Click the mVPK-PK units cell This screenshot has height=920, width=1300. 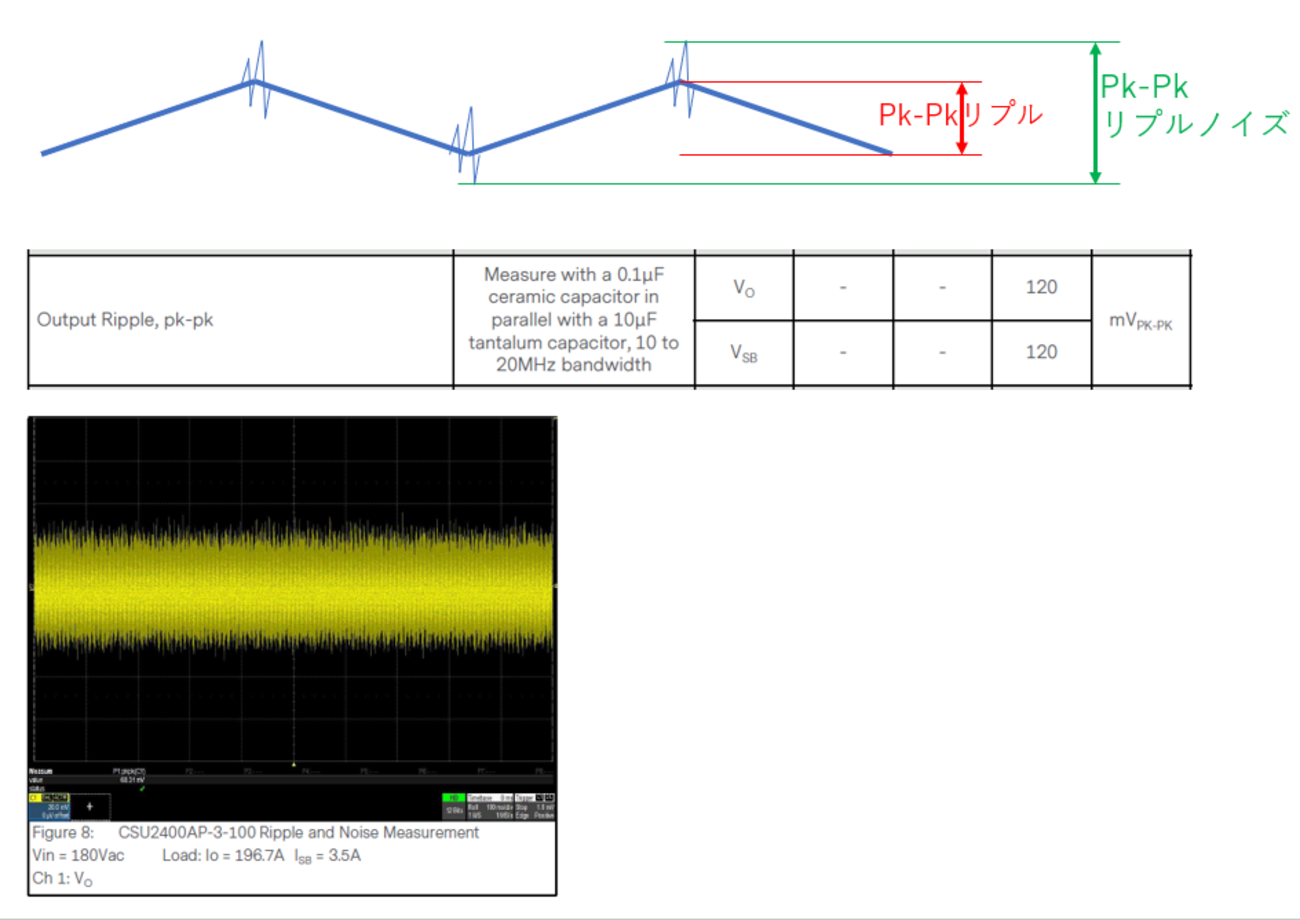[1141, 321]
